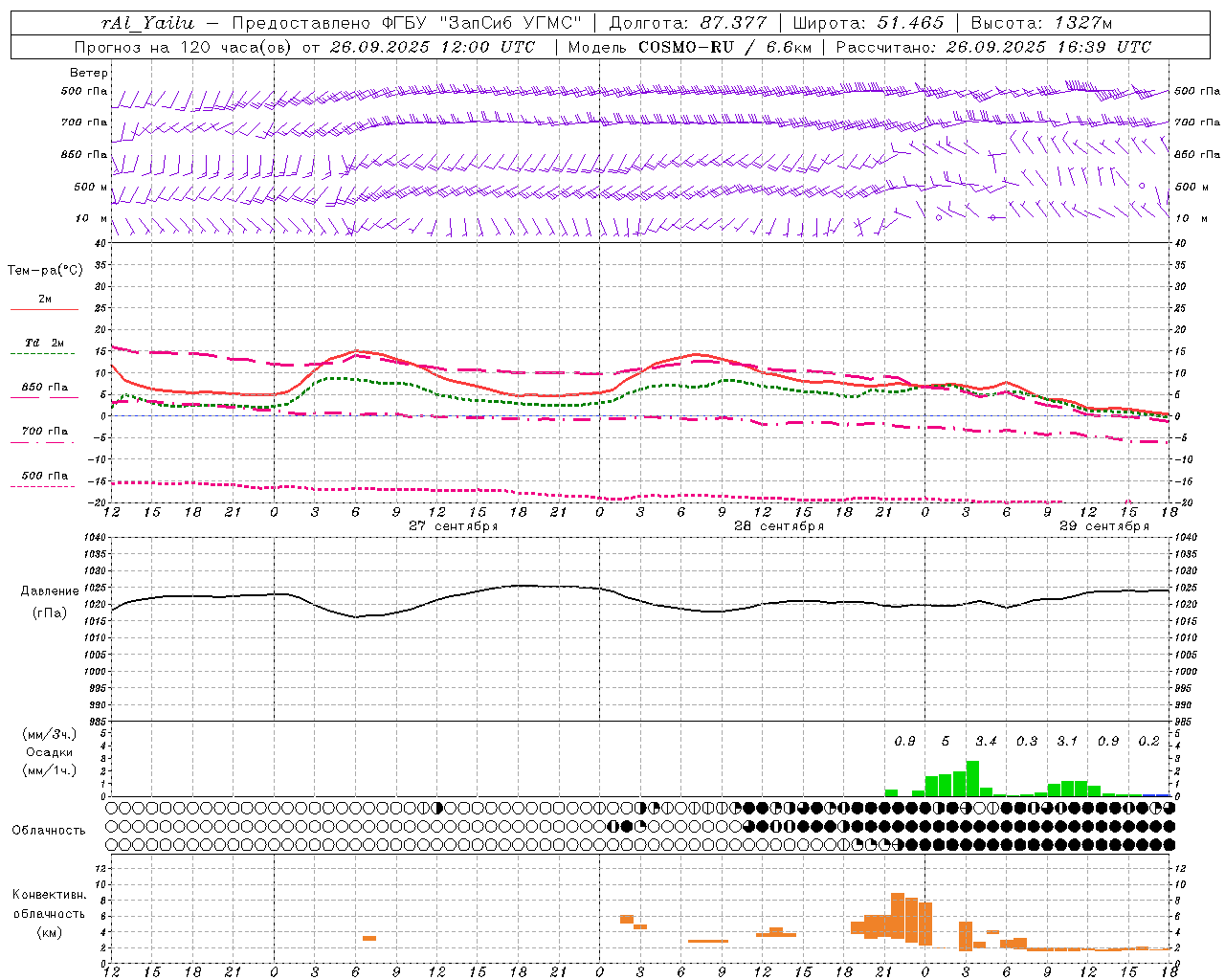Click the ЗапСиб УГМС provider text
The image size is (1225, 980).
pyautogui.click(x=510, y=23)
